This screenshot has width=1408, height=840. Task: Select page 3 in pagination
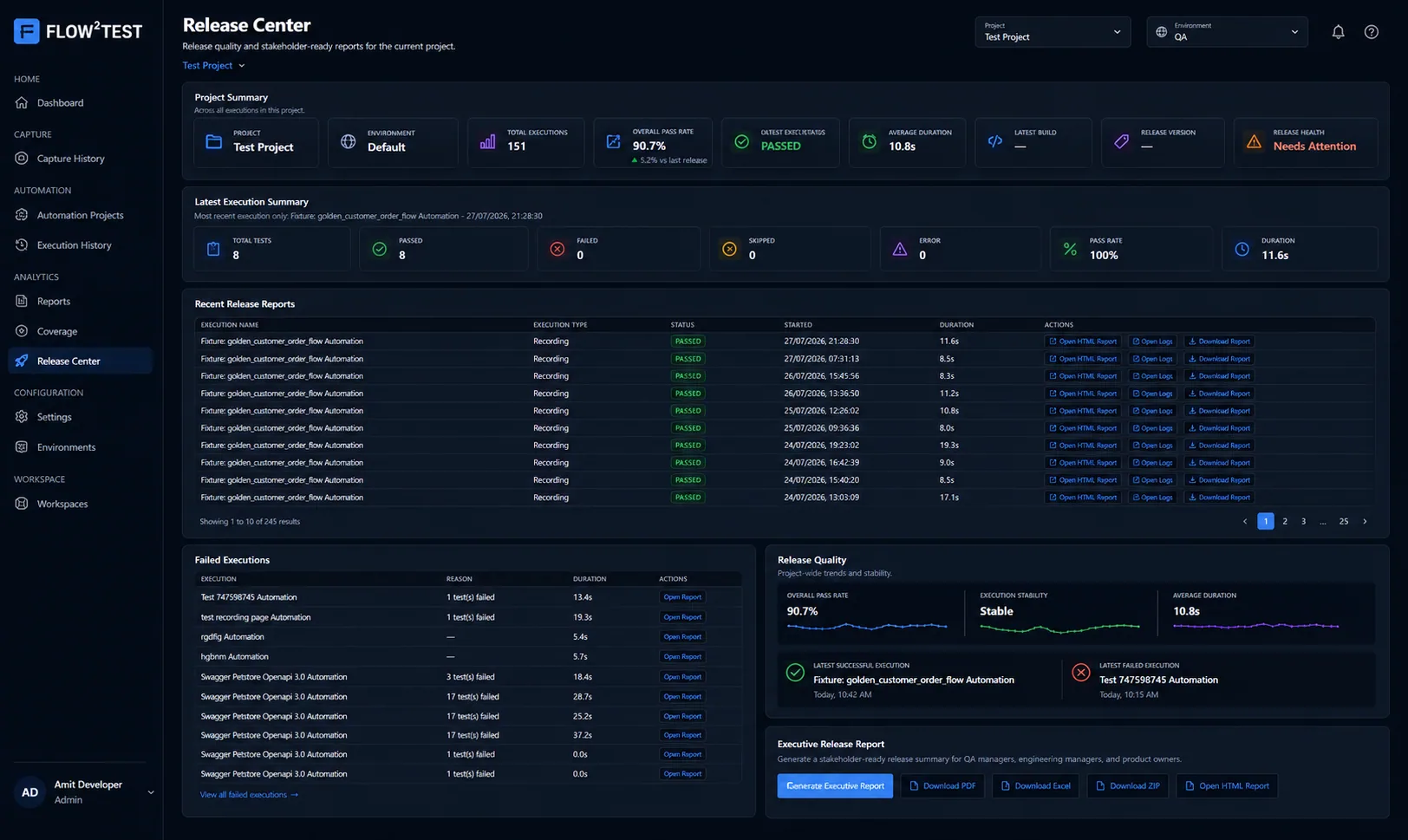[1303, 521]
